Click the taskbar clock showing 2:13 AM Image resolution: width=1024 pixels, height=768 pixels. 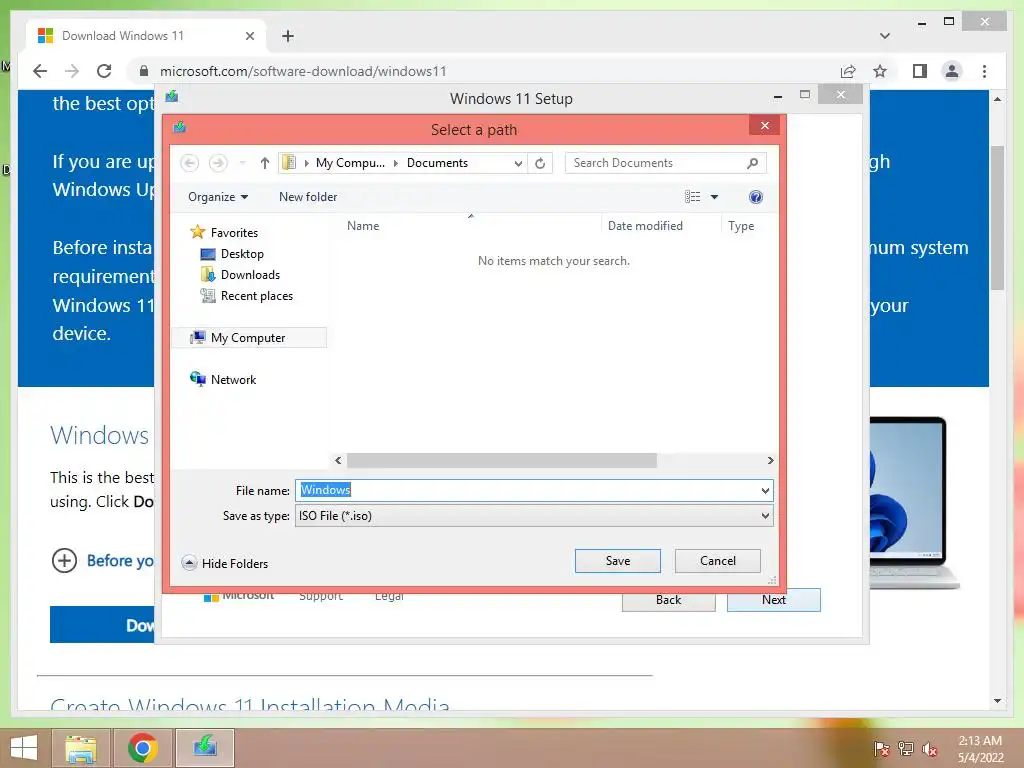tap(980, 748)
